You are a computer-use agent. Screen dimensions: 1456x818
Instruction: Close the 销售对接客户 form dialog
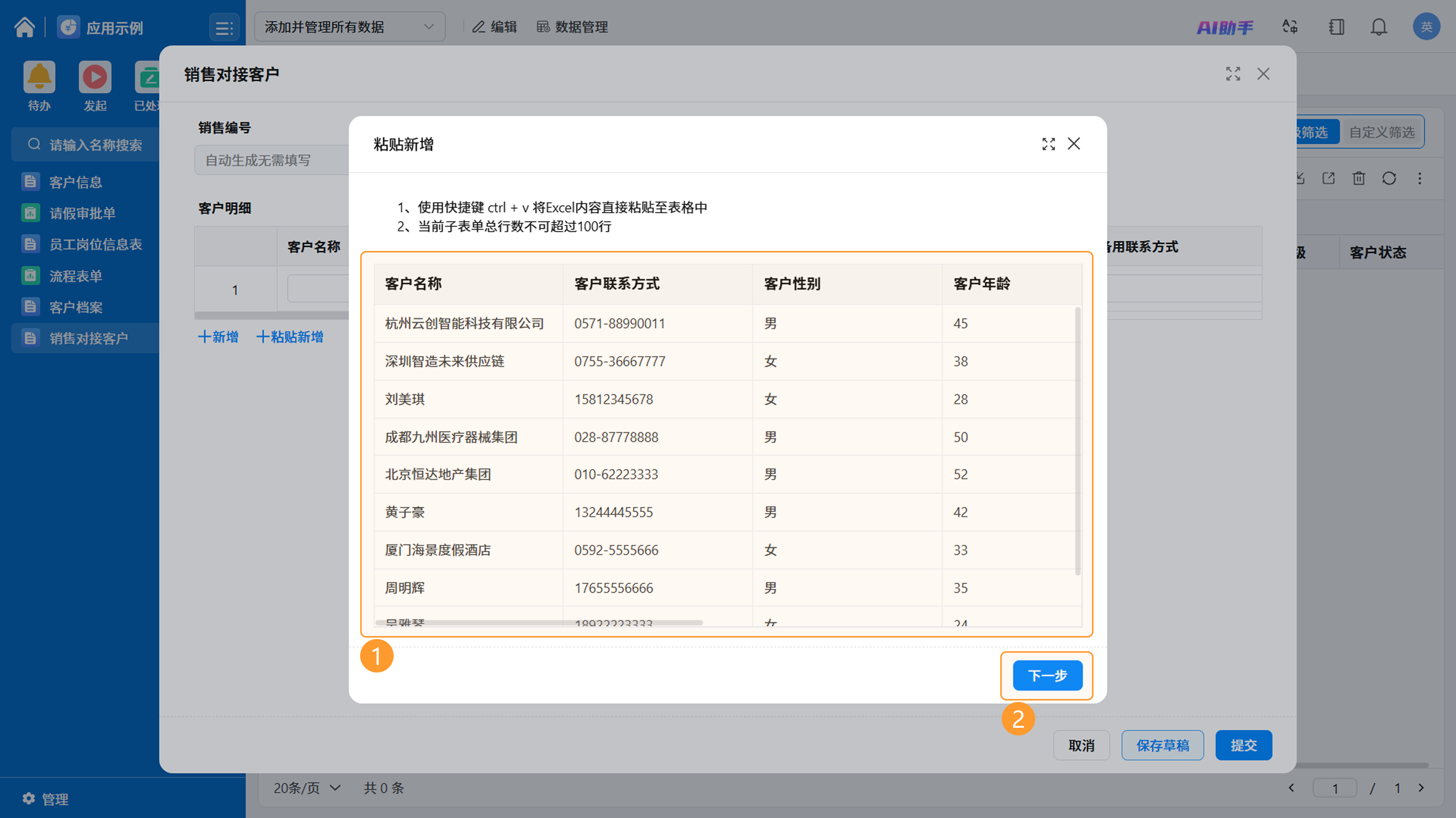(x=1263, y=74)
